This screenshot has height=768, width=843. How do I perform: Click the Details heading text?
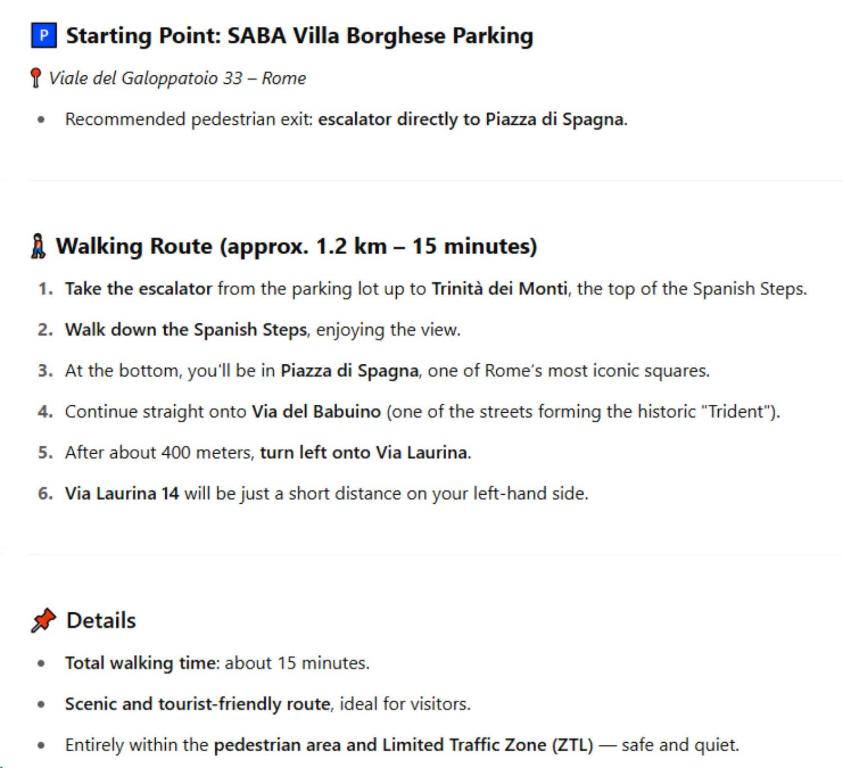tap(101, 621)
